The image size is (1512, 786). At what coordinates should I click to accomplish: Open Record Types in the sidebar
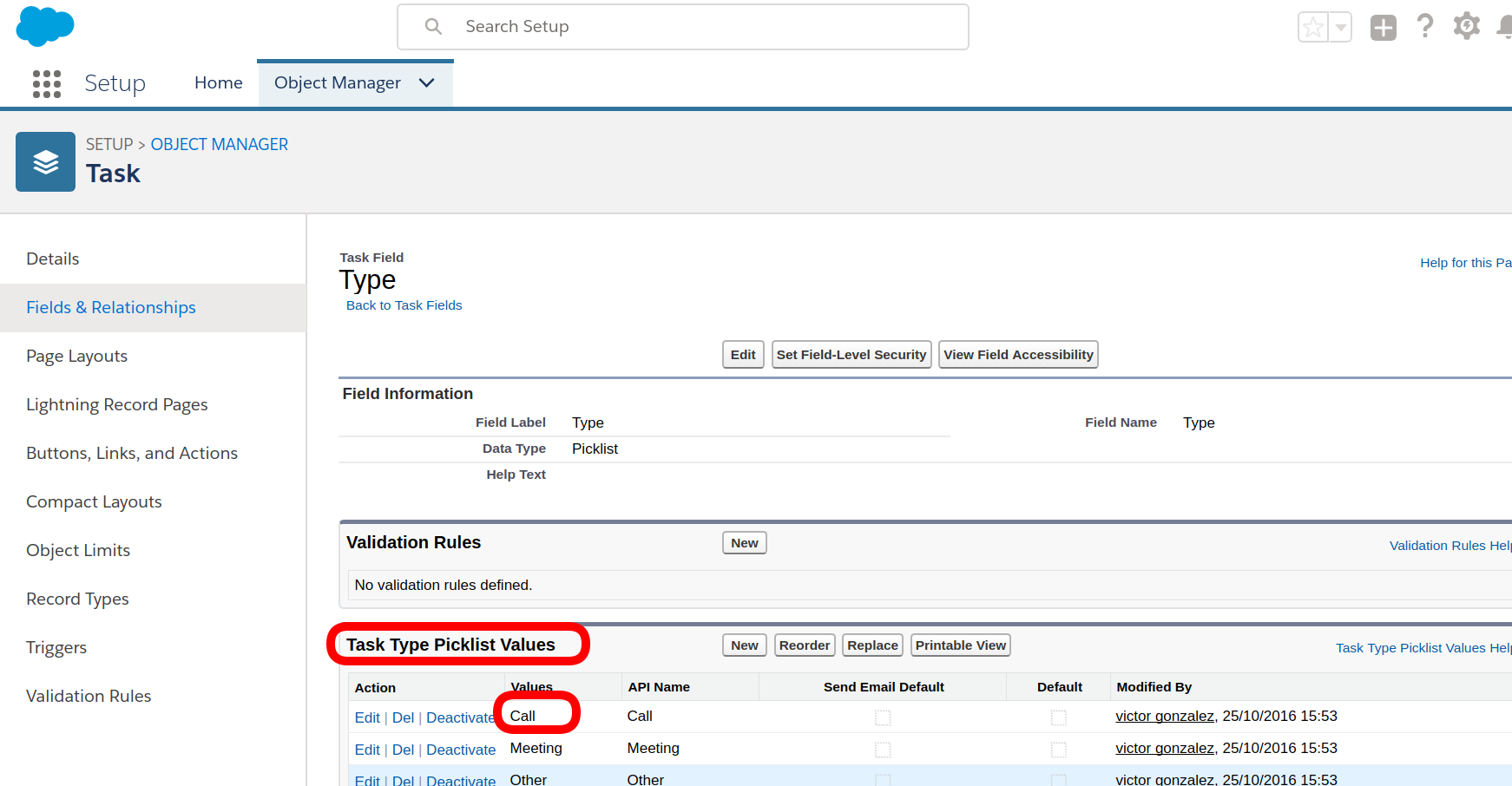(x=77, y=599)
